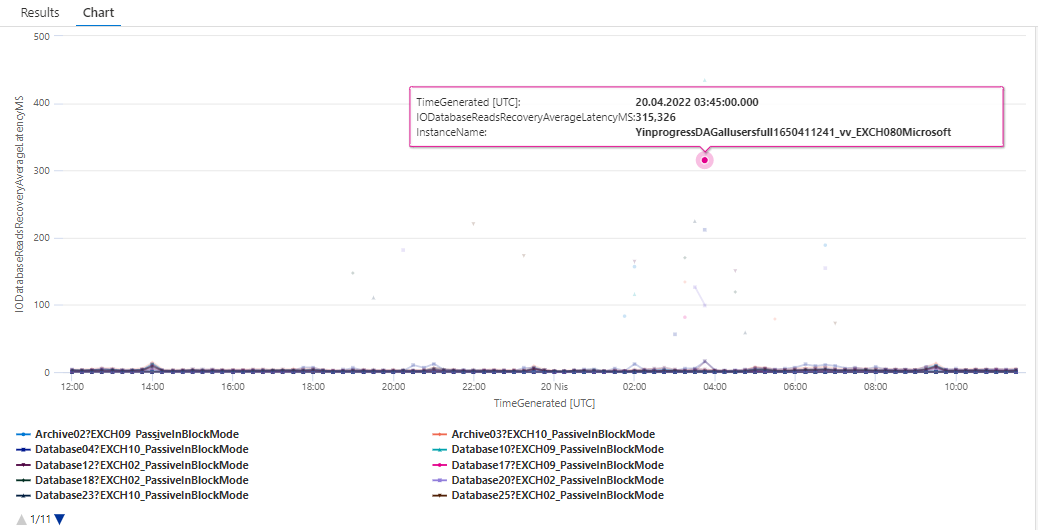The image size is (1038, 530).
Task: Go to previous legend page arrow
Action: [22, 519]
